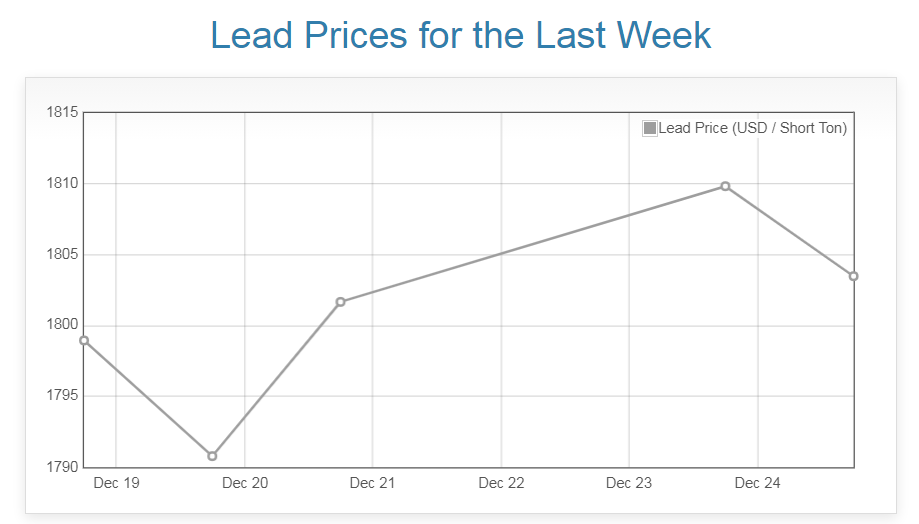Click the final data point of the line
This screenshot has height=524, width=919.
[x=853, y=276]
